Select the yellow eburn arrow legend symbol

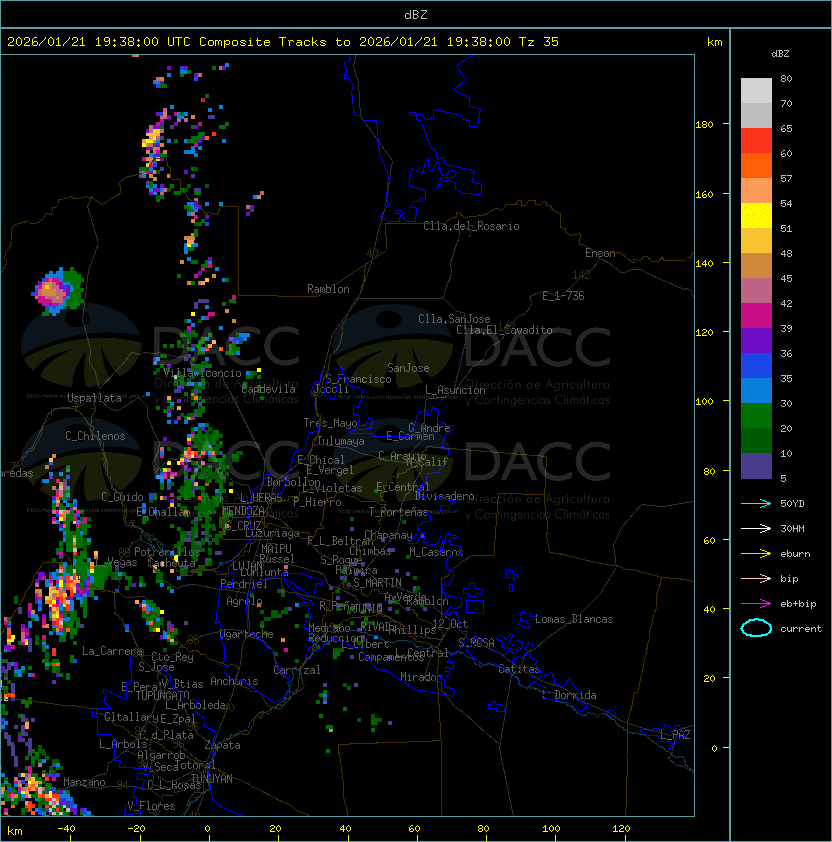click(x=756, y=554)
